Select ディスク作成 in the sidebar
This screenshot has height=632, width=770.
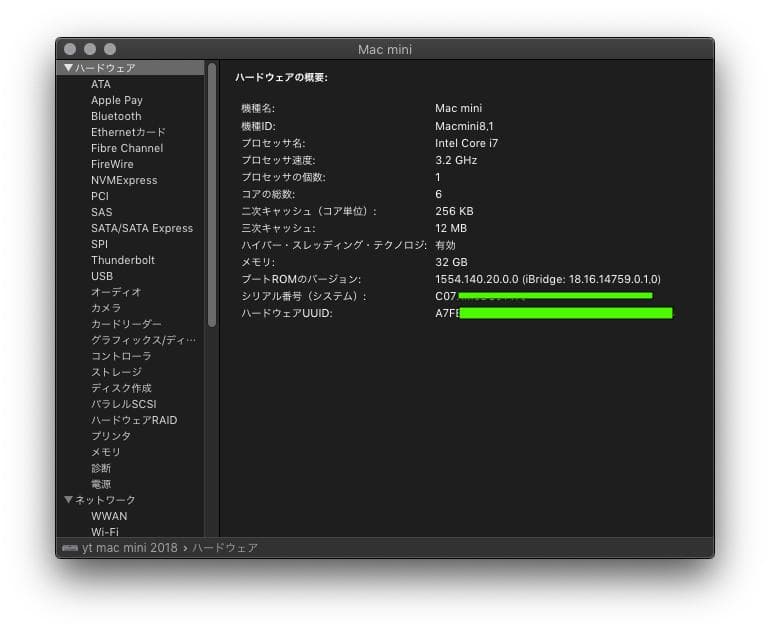tap(121, 388)
